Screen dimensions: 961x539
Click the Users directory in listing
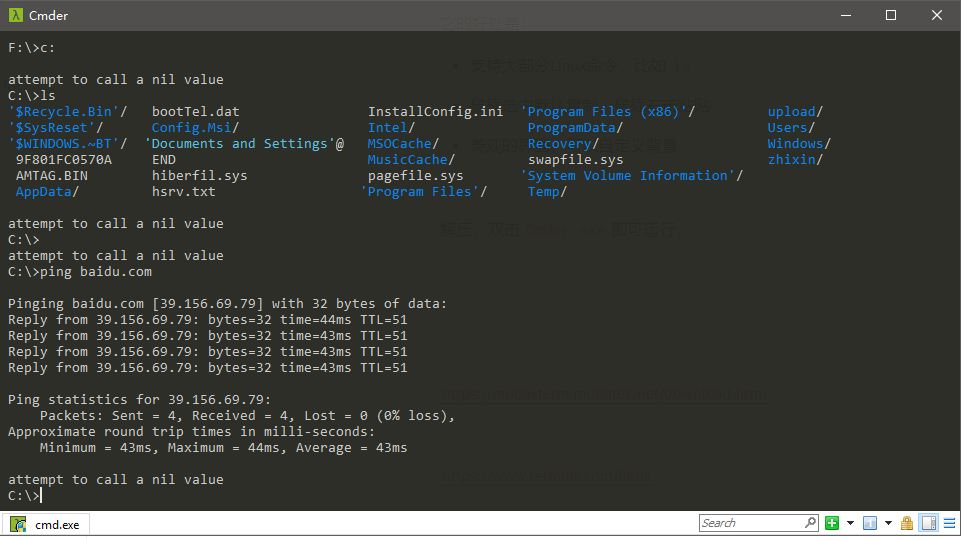(790, 128)
